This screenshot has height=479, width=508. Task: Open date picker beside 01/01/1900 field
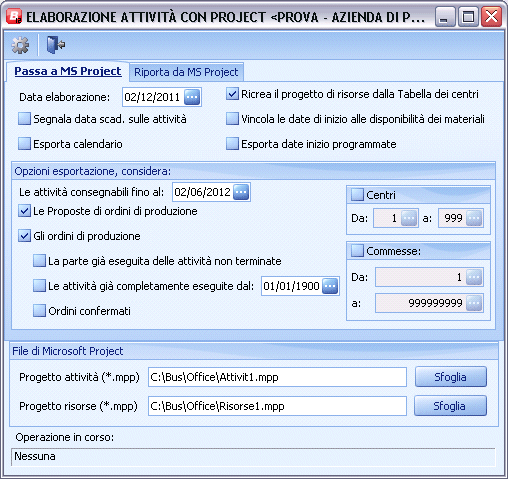(x=330, y=286)
